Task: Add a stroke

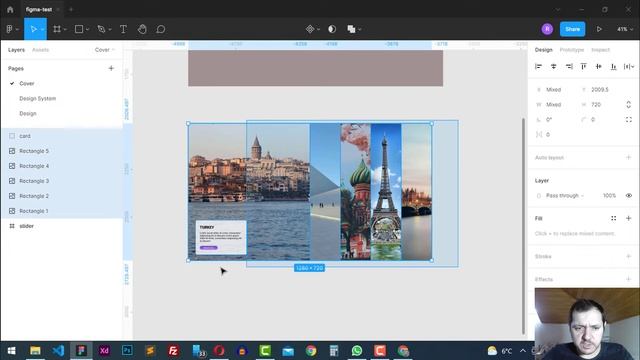Action: tap(629, 256)
